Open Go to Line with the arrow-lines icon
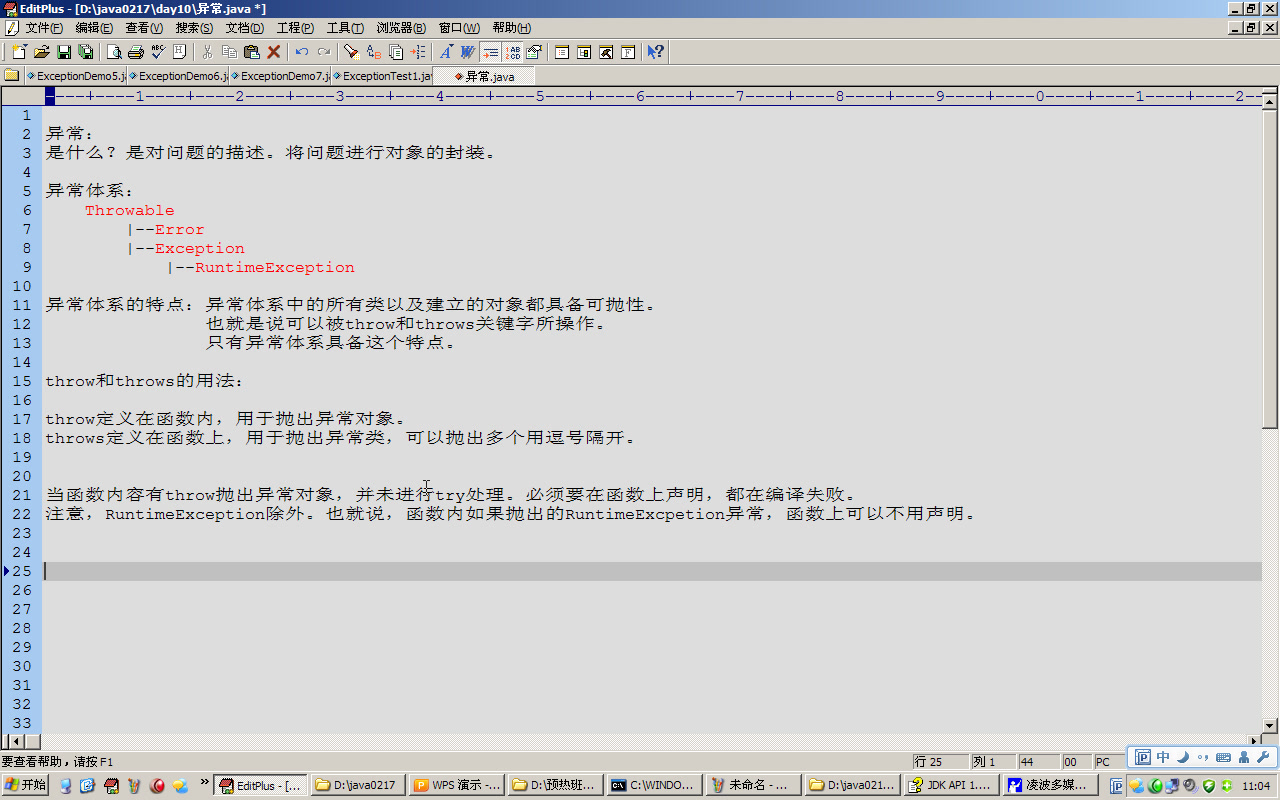1280x800 pixels. (x=417, y=52)
